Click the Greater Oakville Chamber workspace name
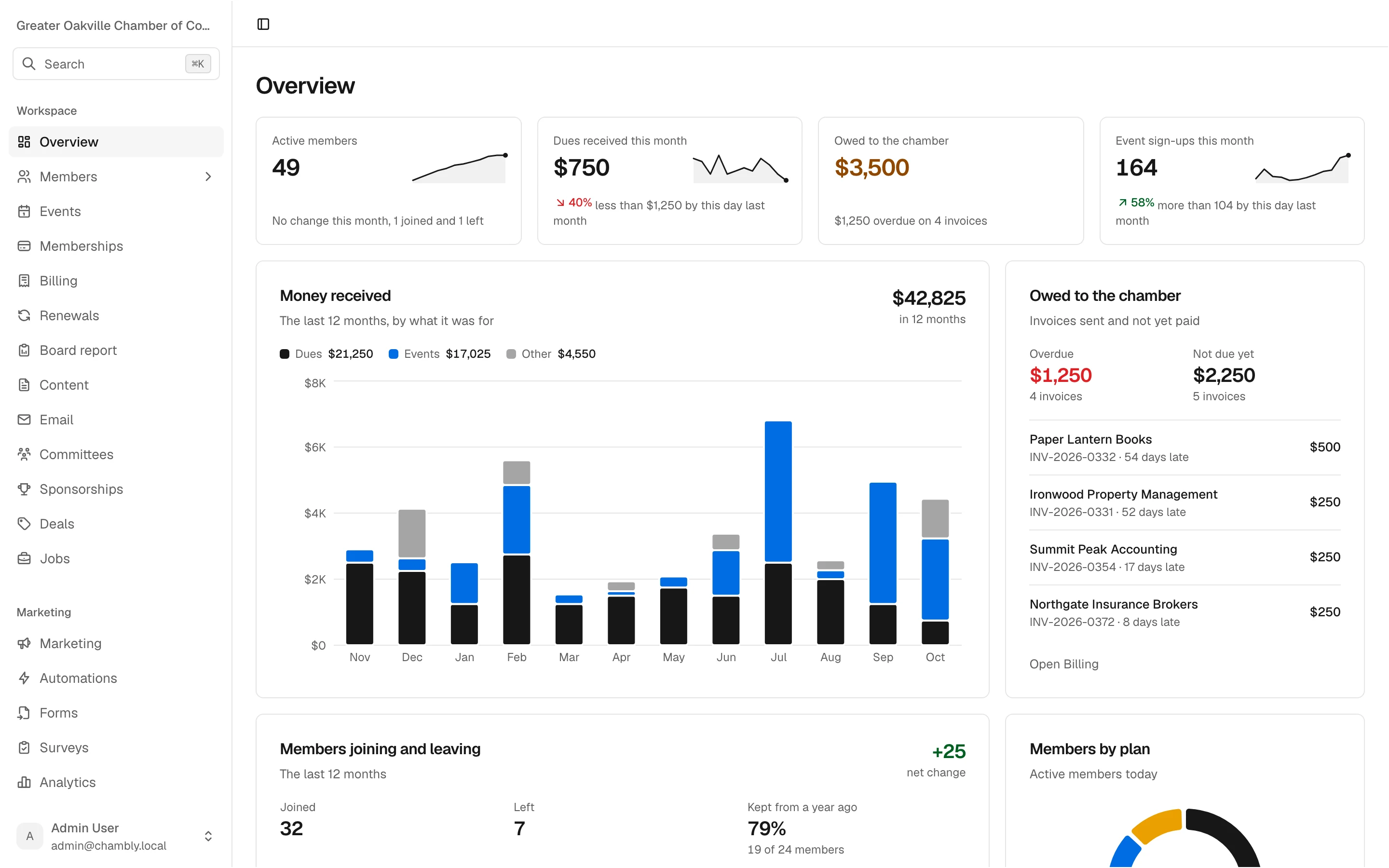This screenshot has width=1389, height=868. point(113,25)
